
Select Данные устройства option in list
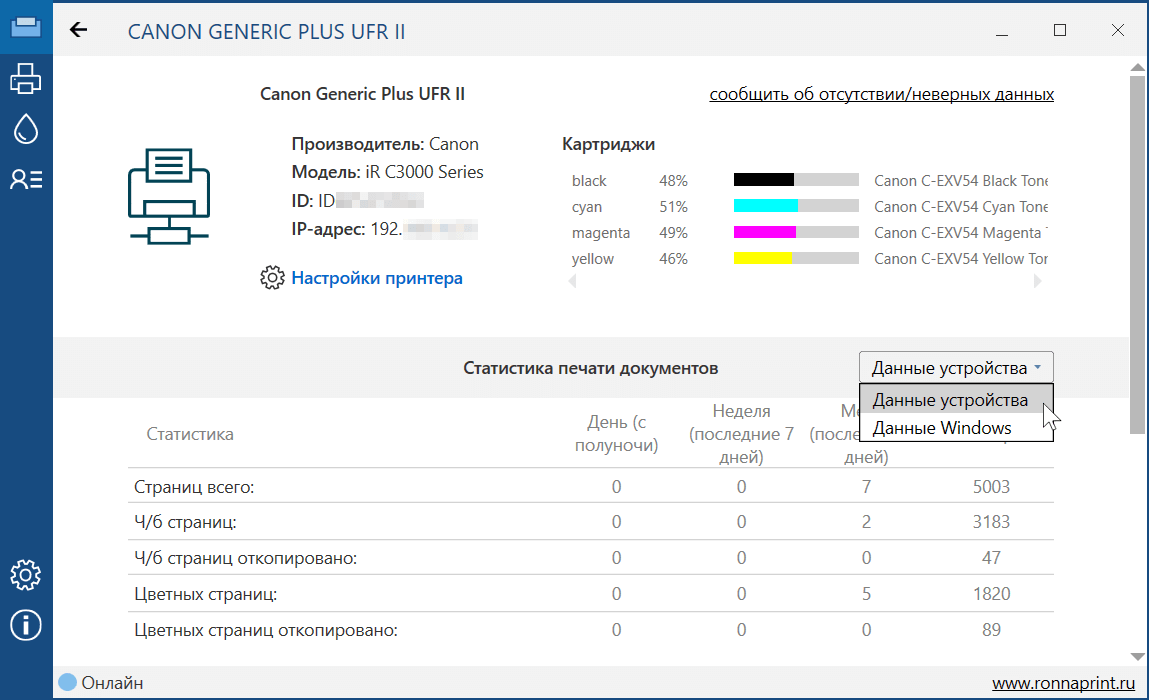coord(956,400)
